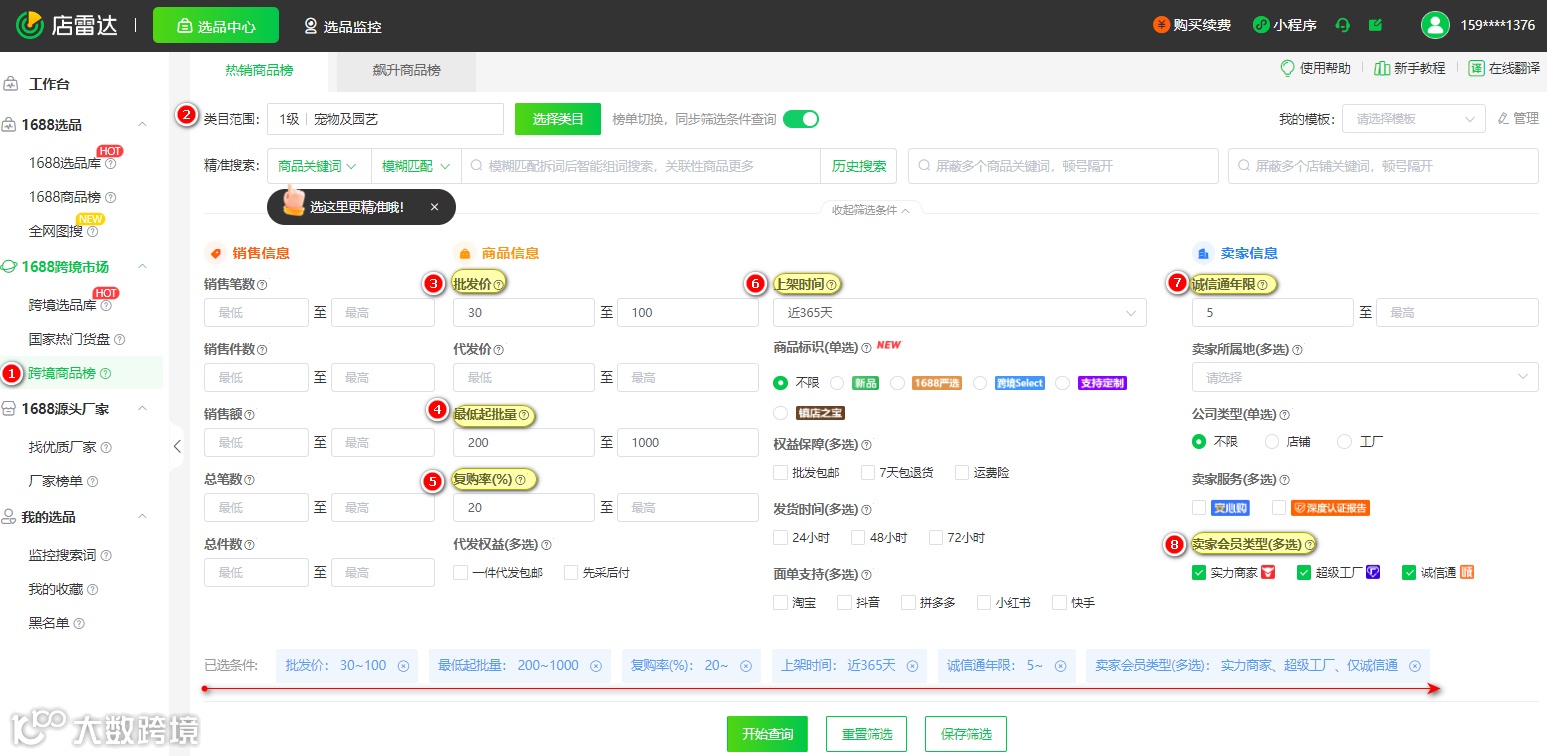The width and height of the screenshot is (1547, 756).
Task: Open the 商品关键词 search type dropdown
Action: 318,166
